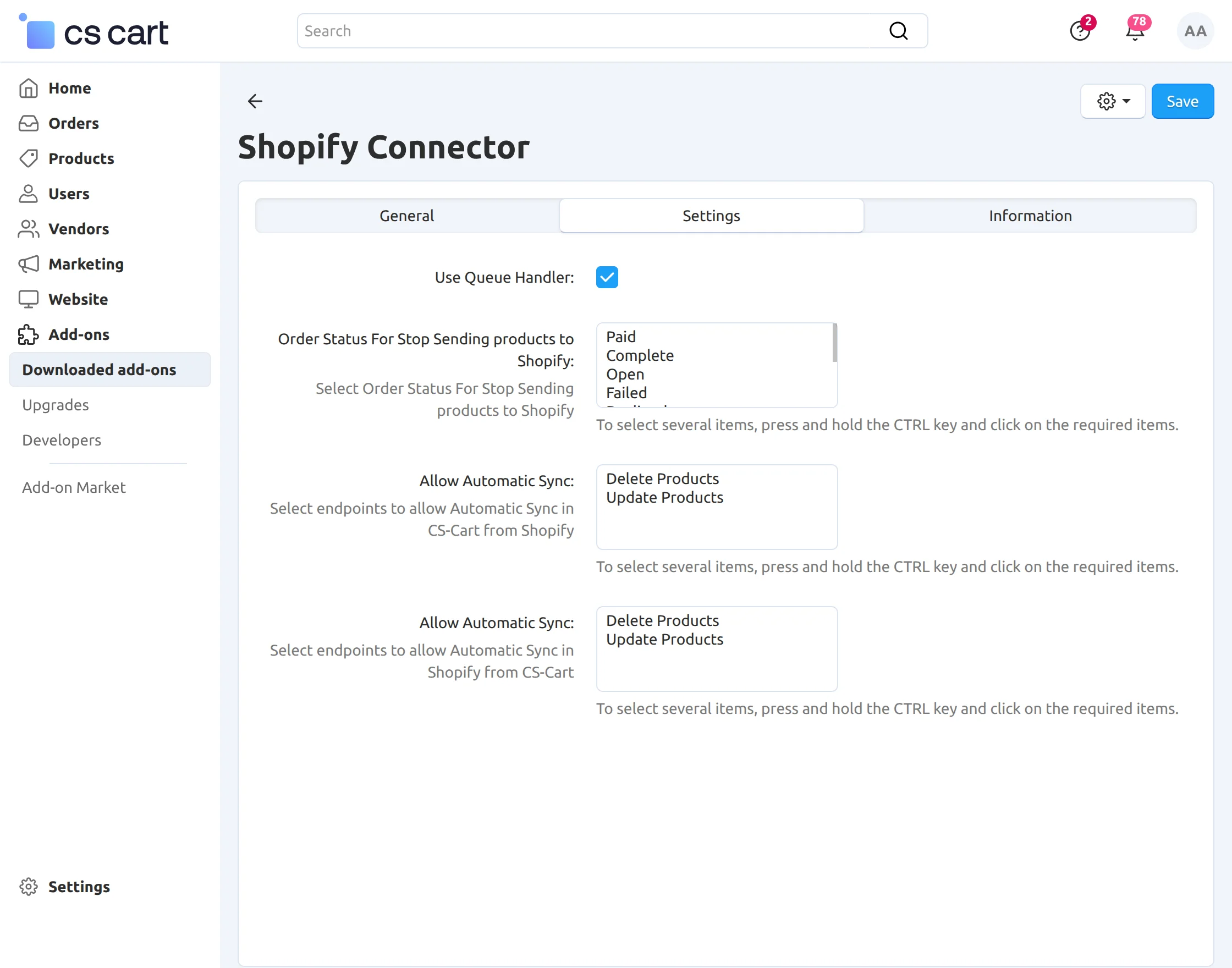Switch to the General tab
Screen dimensions: 1232x968
tap(407, 216)
